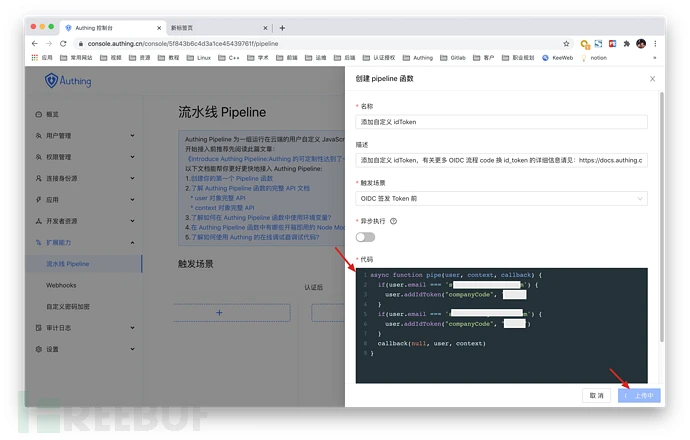Reload the page with refresh icon
Screen dimensions: 690x440
pyautogui.click(x=63, y=44)
